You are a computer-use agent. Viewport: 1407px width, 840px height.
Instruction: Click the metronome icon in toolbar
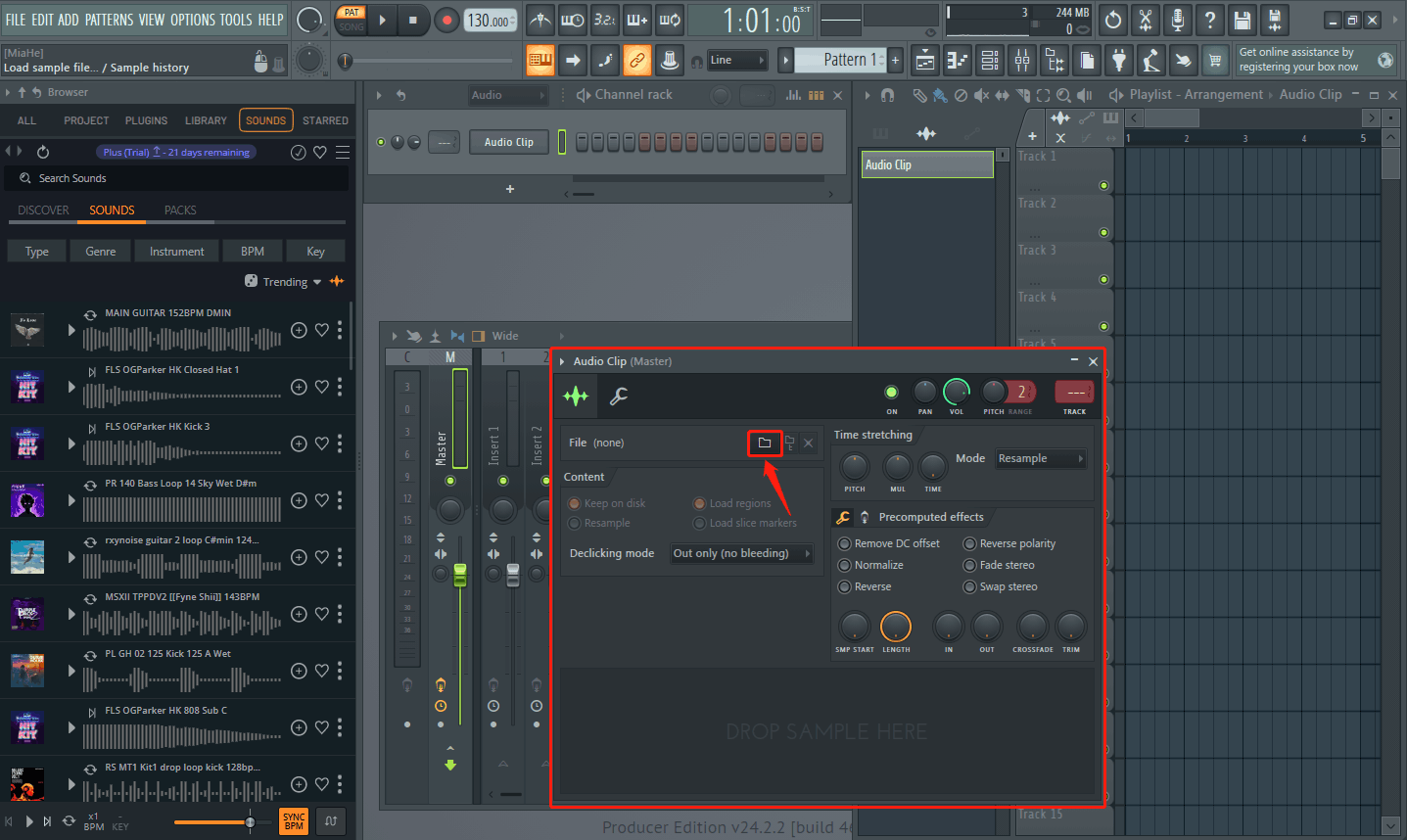click(x=539, y=20)
